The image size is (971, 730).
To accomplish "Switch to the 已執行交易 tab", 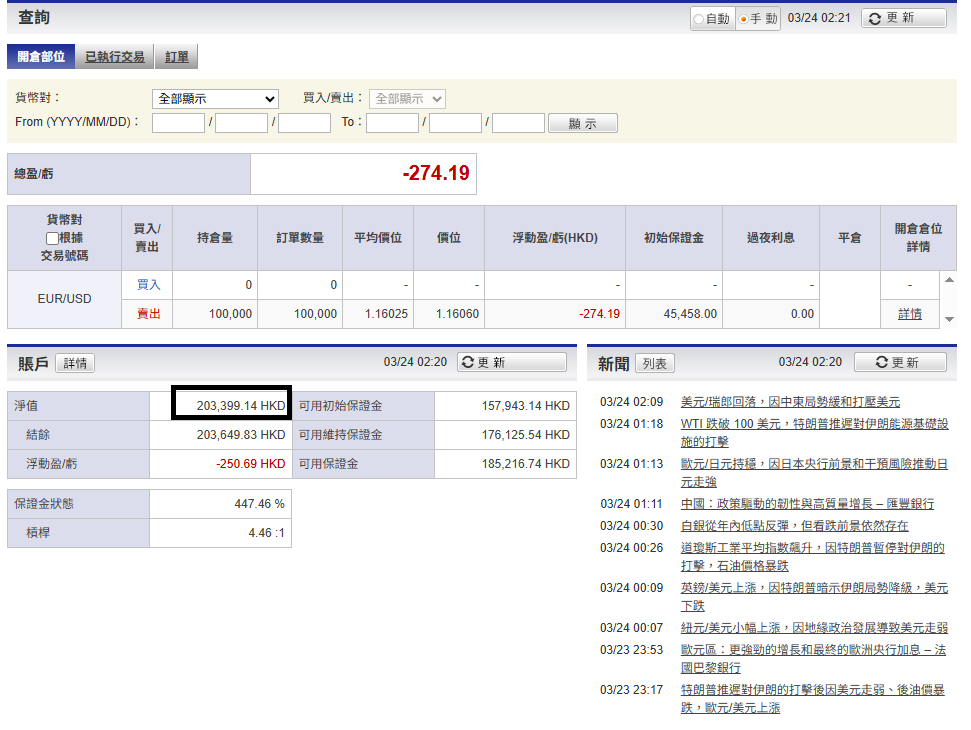I will [115, 56].
